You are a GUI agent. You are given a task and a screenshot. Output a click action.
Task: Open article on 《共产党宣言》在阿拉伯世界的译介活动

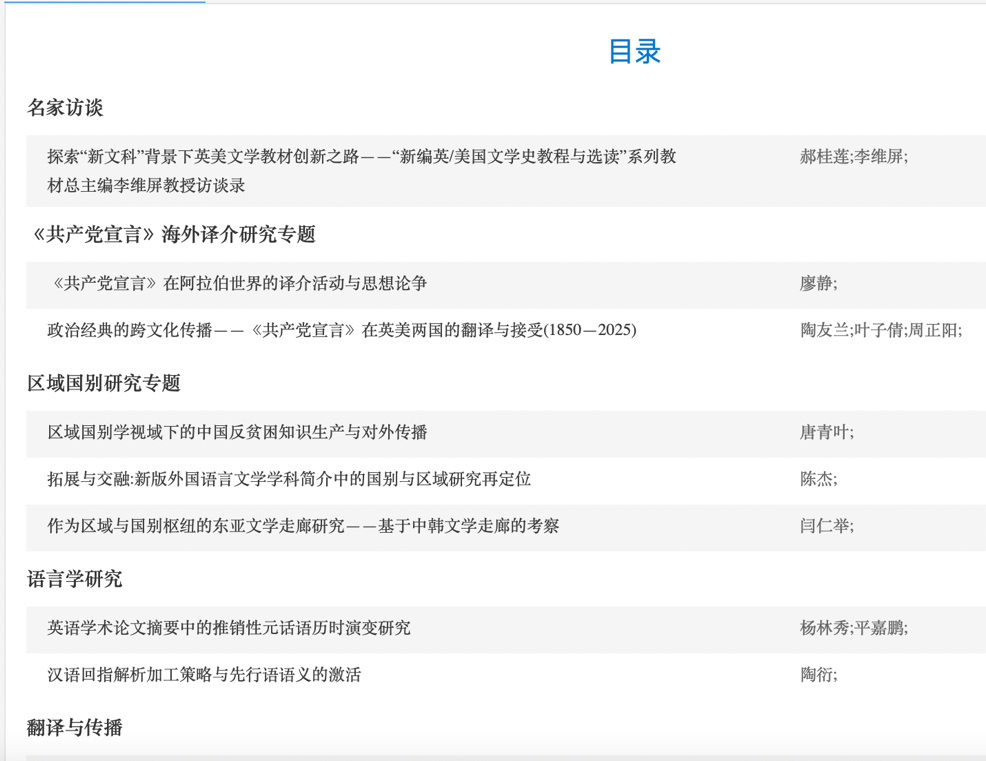click(238, 284)
